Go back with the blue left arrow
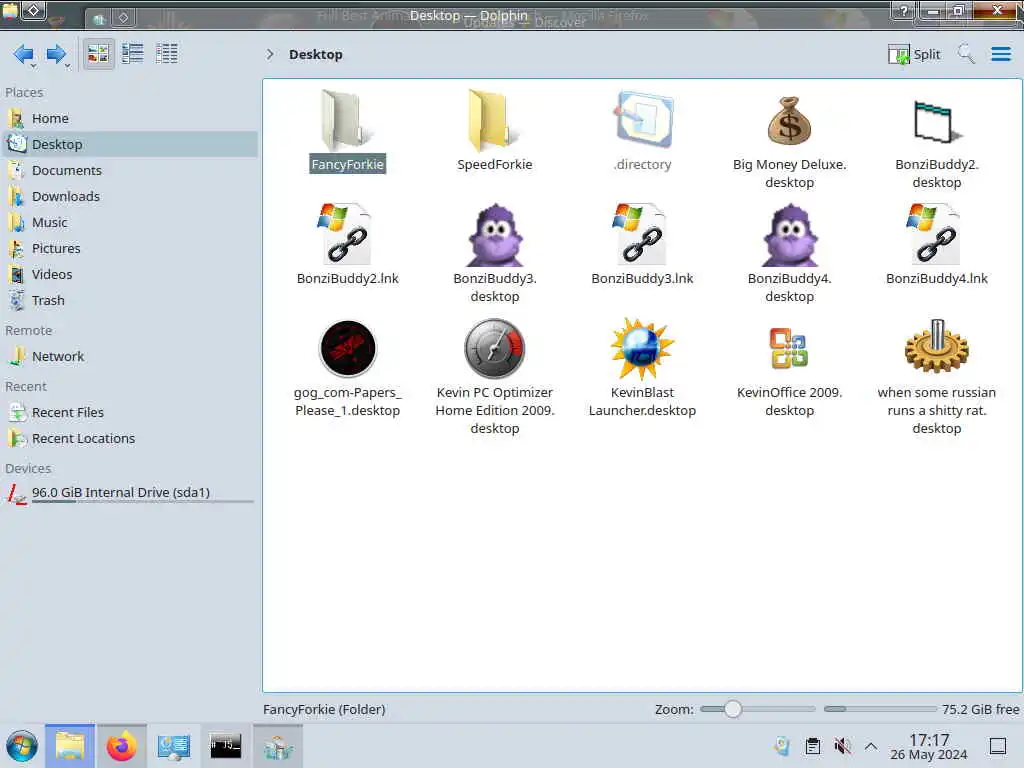This screenshot has width=1024, height=768. 24,54
